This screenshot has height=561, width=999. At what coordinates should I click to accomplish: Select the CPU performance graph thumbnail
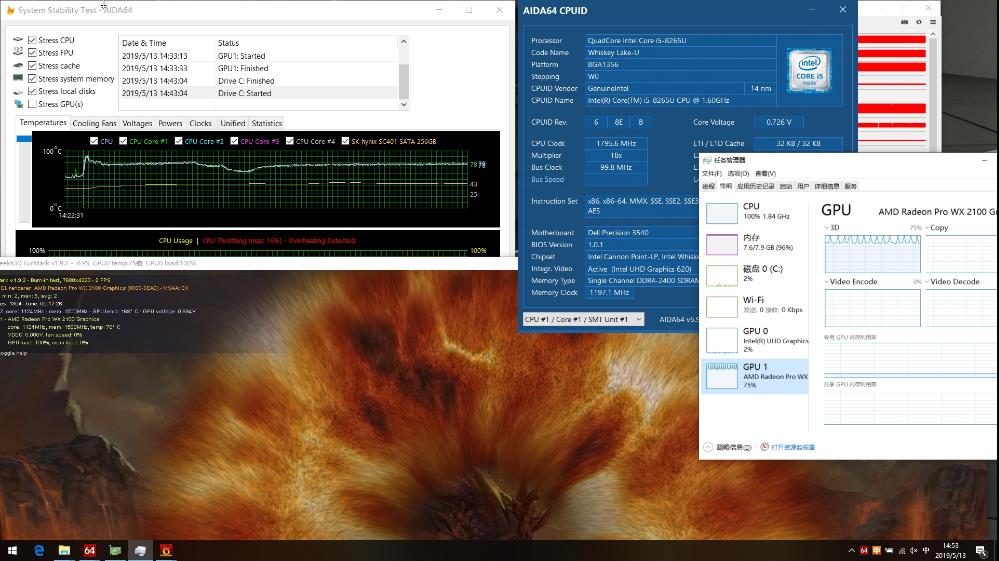pos(722,212)
